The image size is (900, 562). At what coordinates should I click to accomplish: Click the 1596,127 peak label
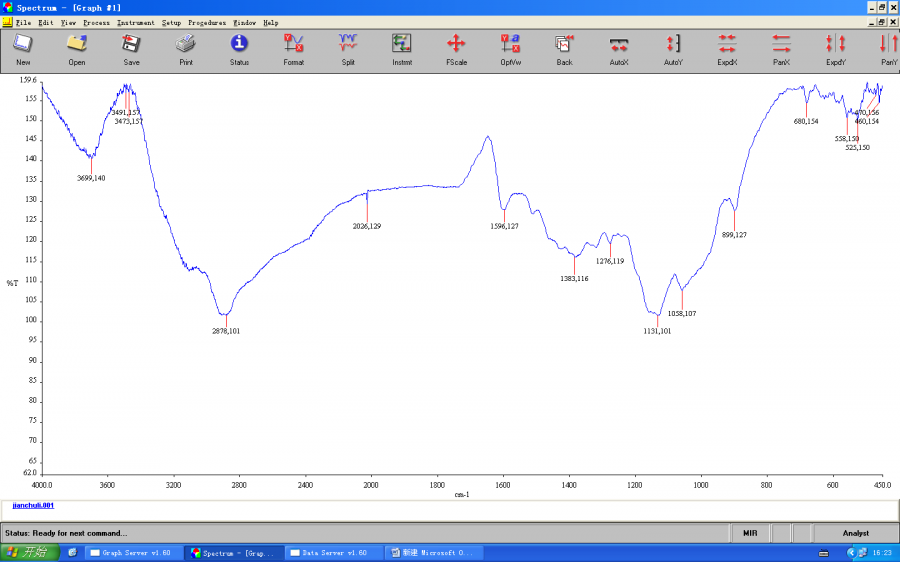[505, 226]
